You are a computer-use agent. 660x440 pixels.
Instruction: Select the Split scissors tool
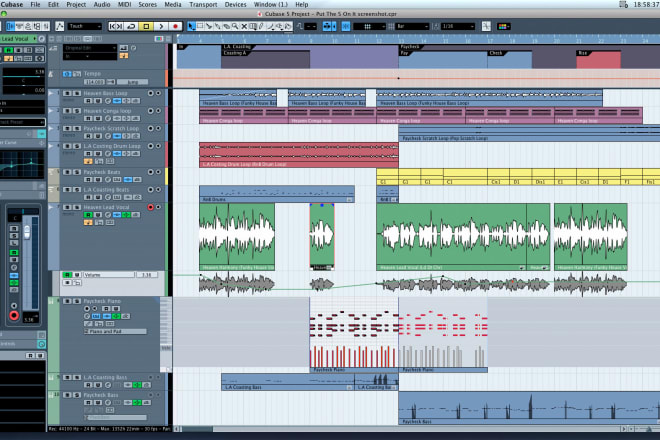[209, 27]
